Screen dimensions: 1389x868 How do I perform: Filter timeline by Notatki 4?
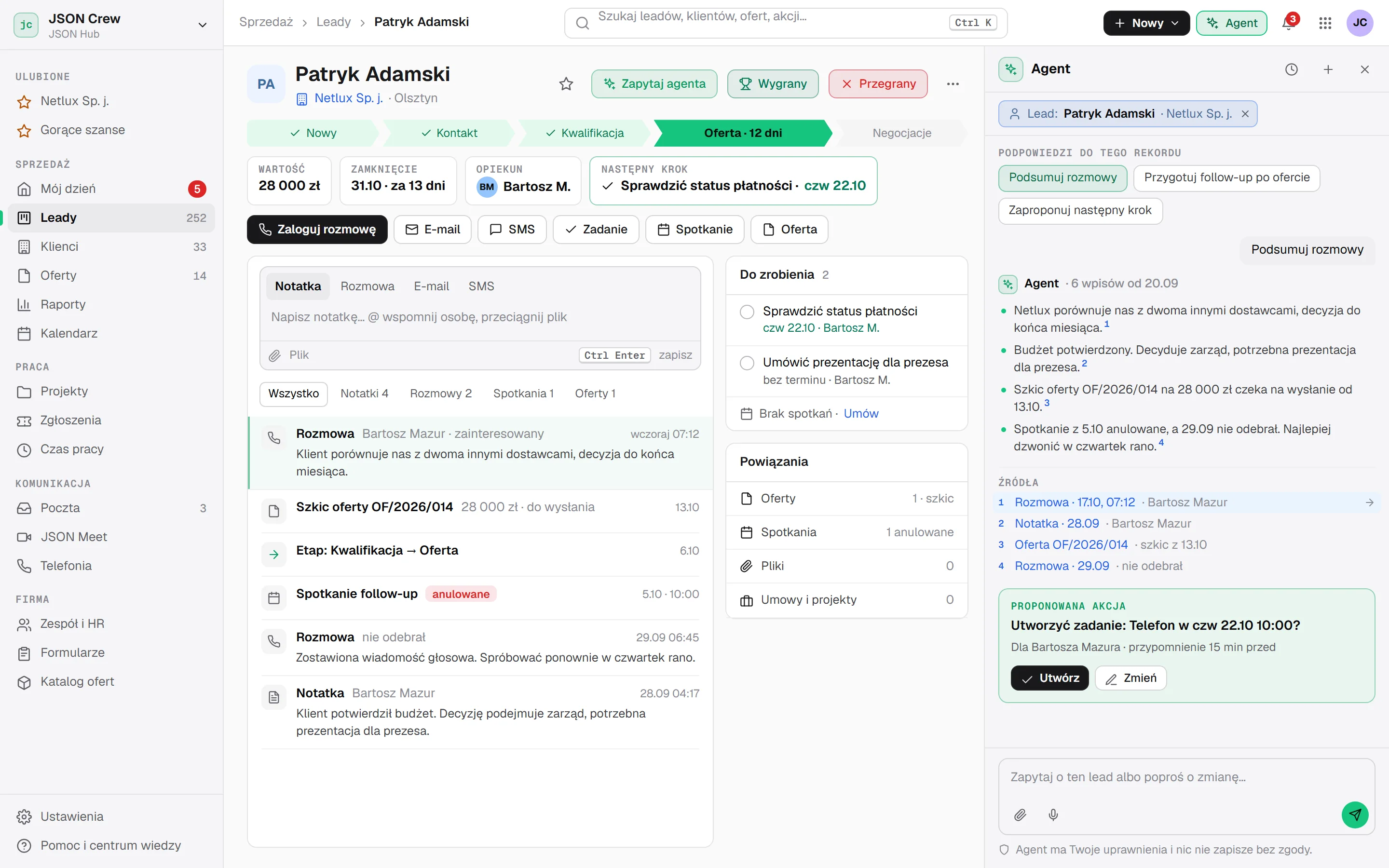pos(365,394)
